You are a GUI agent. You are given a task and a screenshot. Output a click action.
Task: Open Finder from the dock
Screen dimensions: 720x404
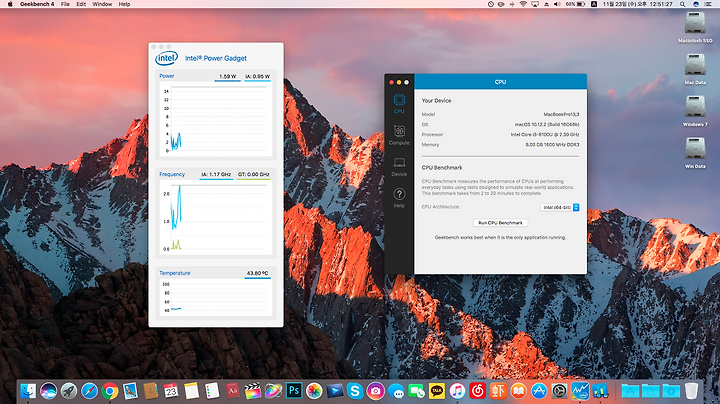click(28, 391)
